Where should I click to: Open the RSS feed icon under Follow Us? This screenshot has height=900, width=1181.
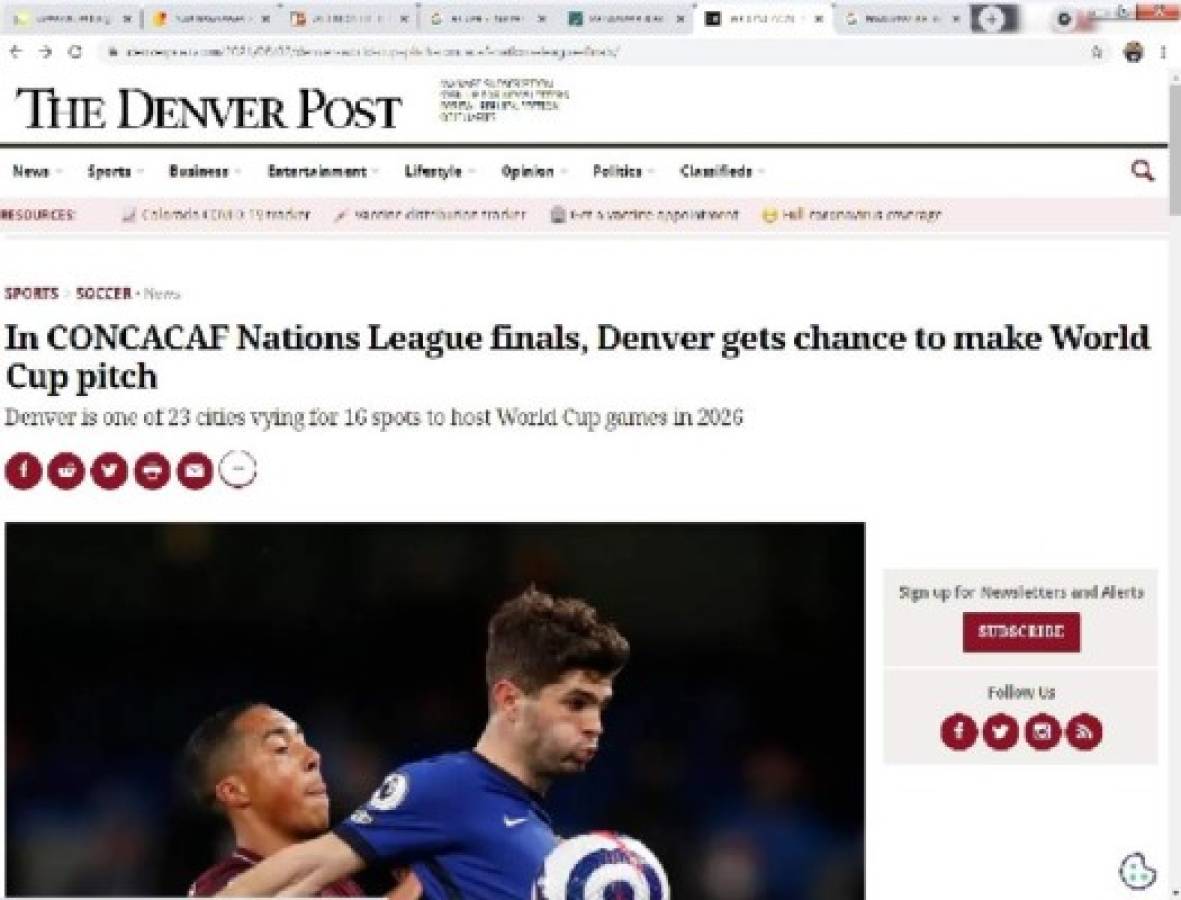click(x=1085, y=731)
